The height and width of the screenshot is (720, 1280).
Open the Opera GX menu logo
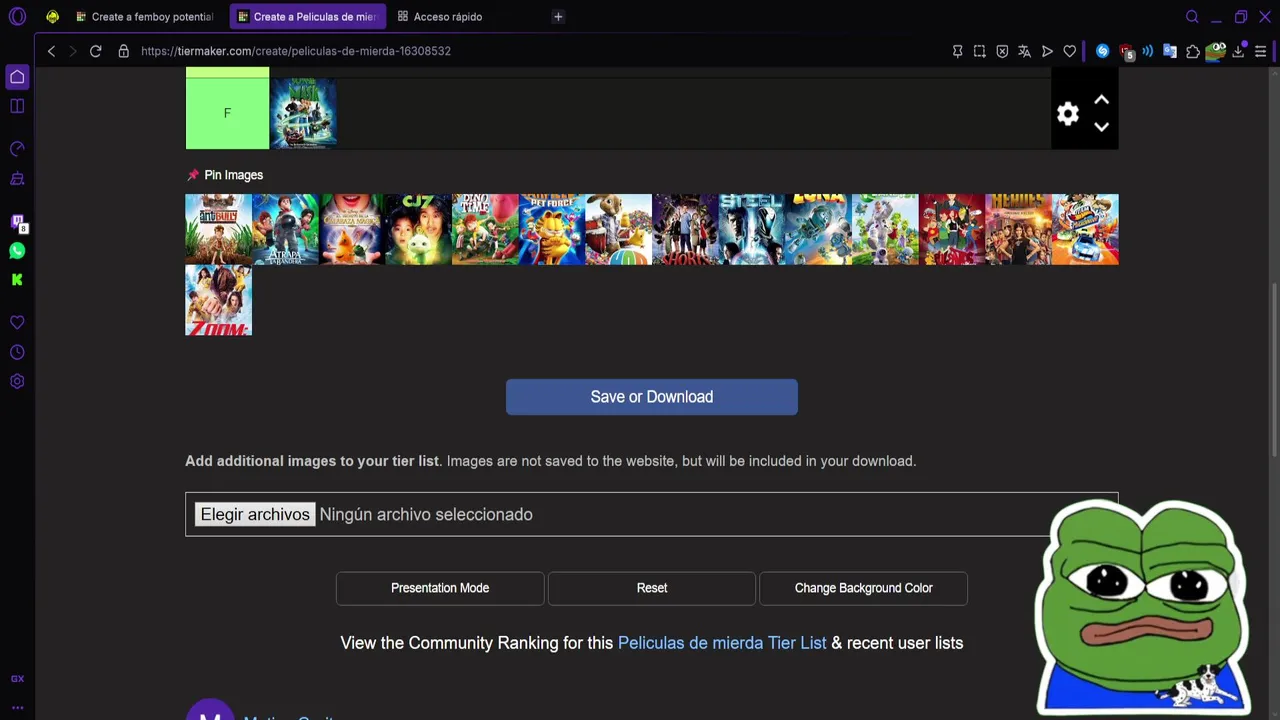17,16
